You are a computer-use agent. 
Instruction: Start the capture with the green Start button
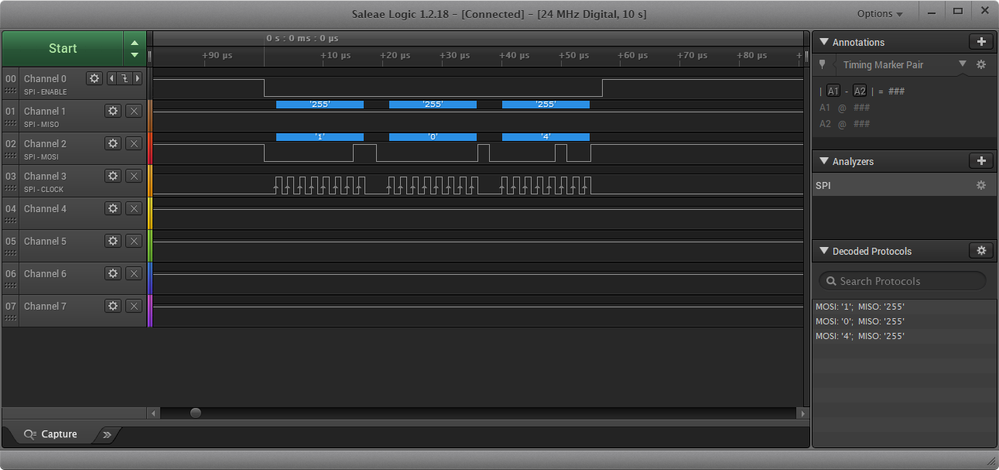point(62,48)
